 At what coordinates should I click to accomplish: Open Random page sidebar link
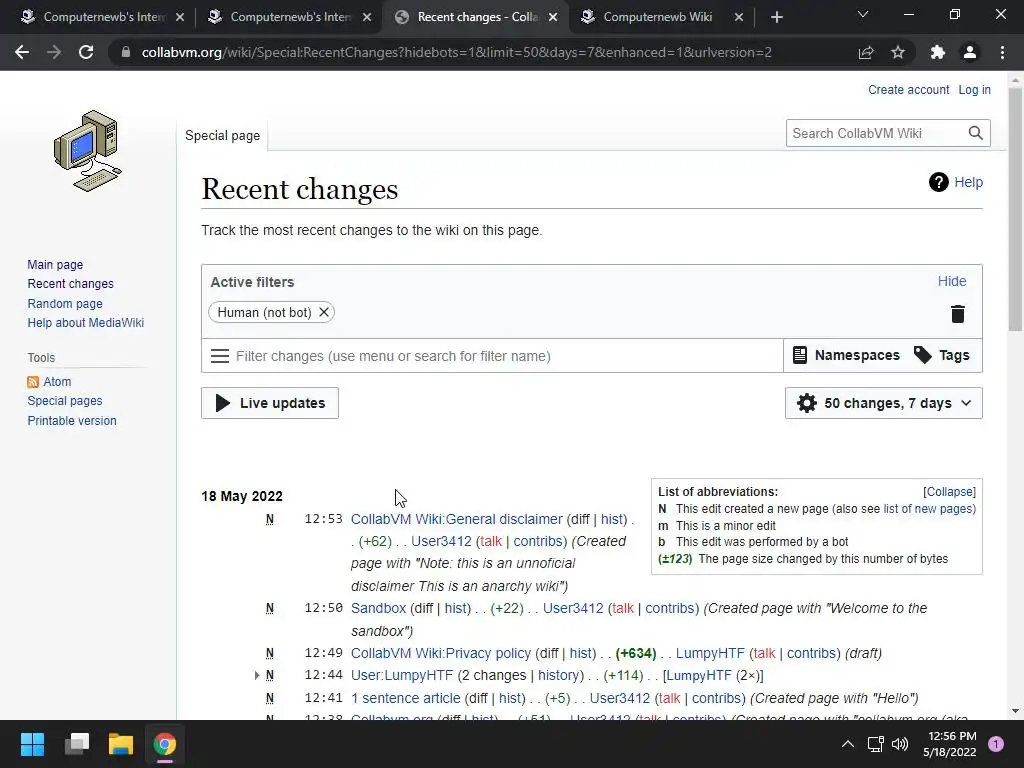coord(65,304)
